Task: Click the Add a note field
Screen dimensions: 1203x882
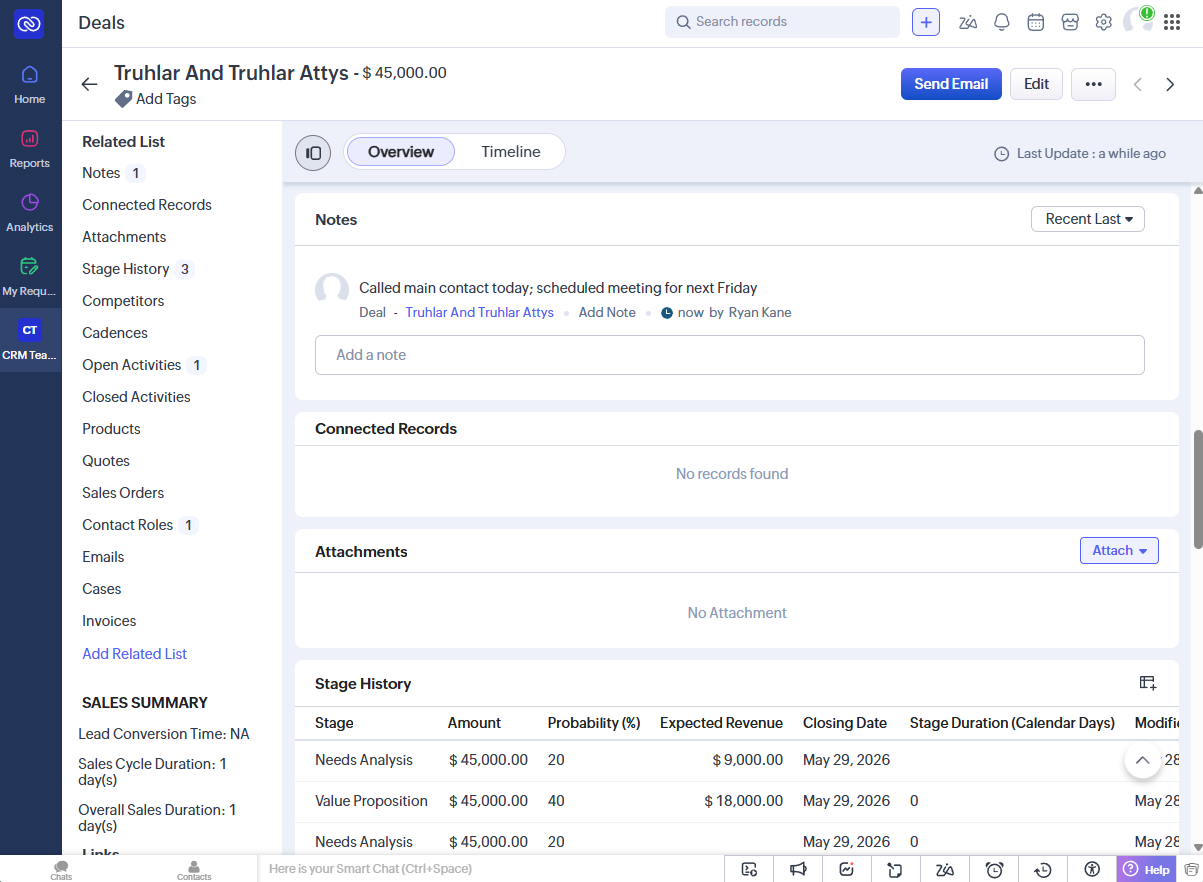Action: pyautogui.click(x=730, y=355)
